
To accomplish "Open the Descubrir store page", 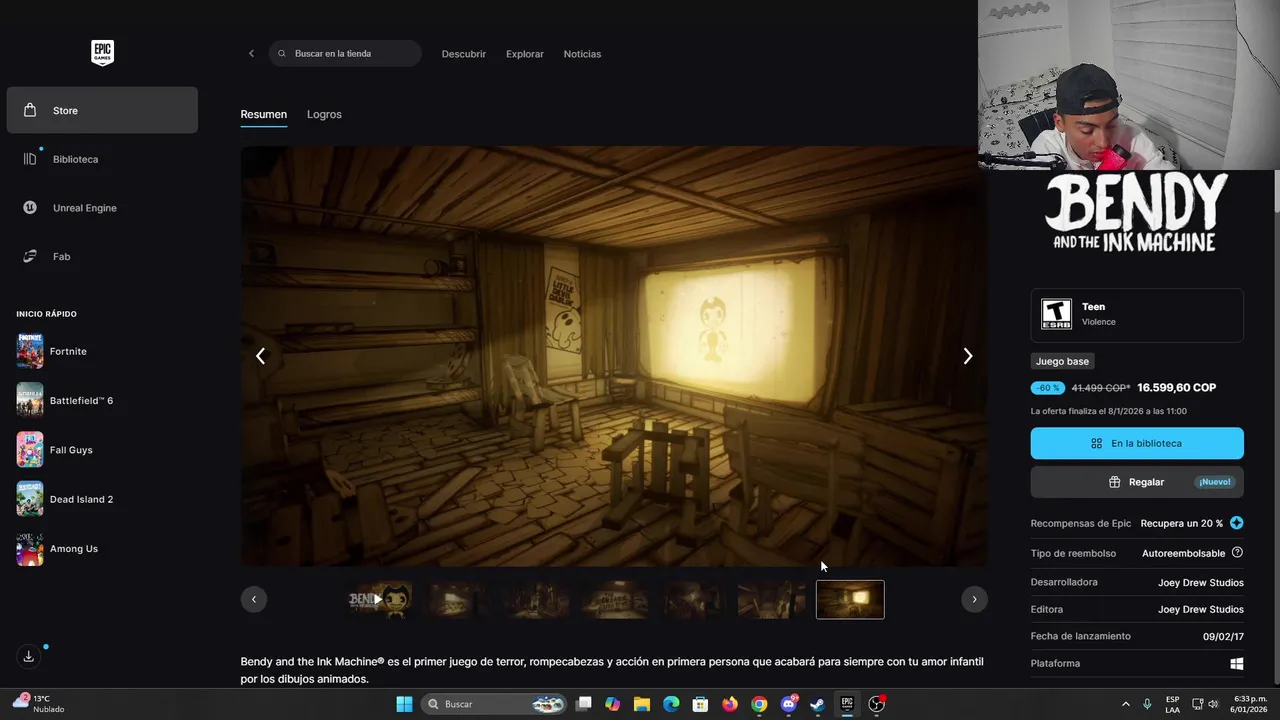I will coord(464,54).
